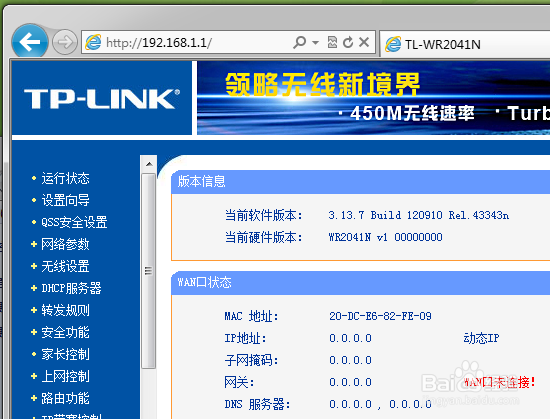Click the address bar showing 192.168.1.1
Viewport: 550px width, 419px height.
point(196,42)
